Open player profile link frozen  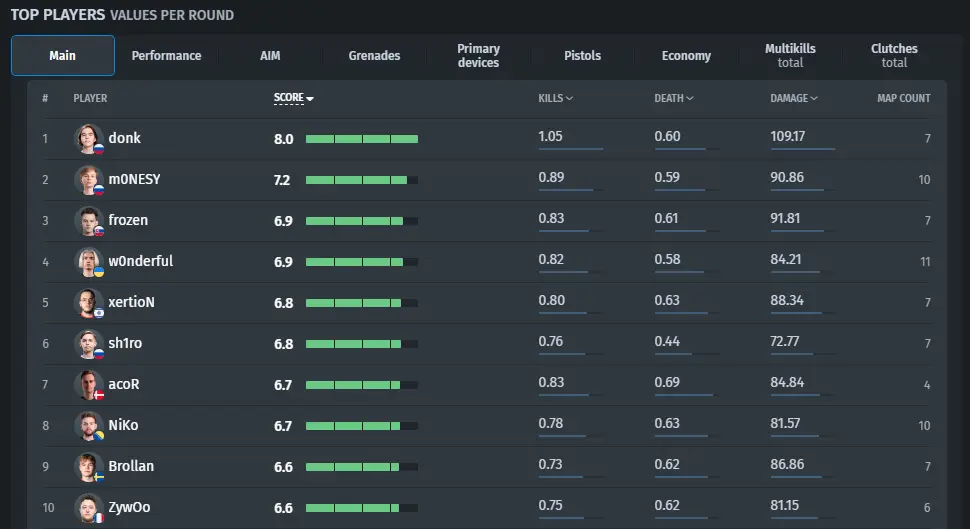pyautogui.click(x=128, y=220)
